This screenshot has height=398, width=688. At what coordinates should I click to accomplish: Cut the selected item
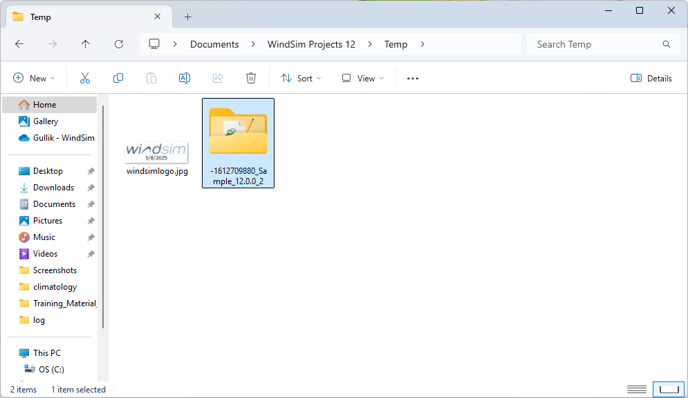click(x=85, y=78)
